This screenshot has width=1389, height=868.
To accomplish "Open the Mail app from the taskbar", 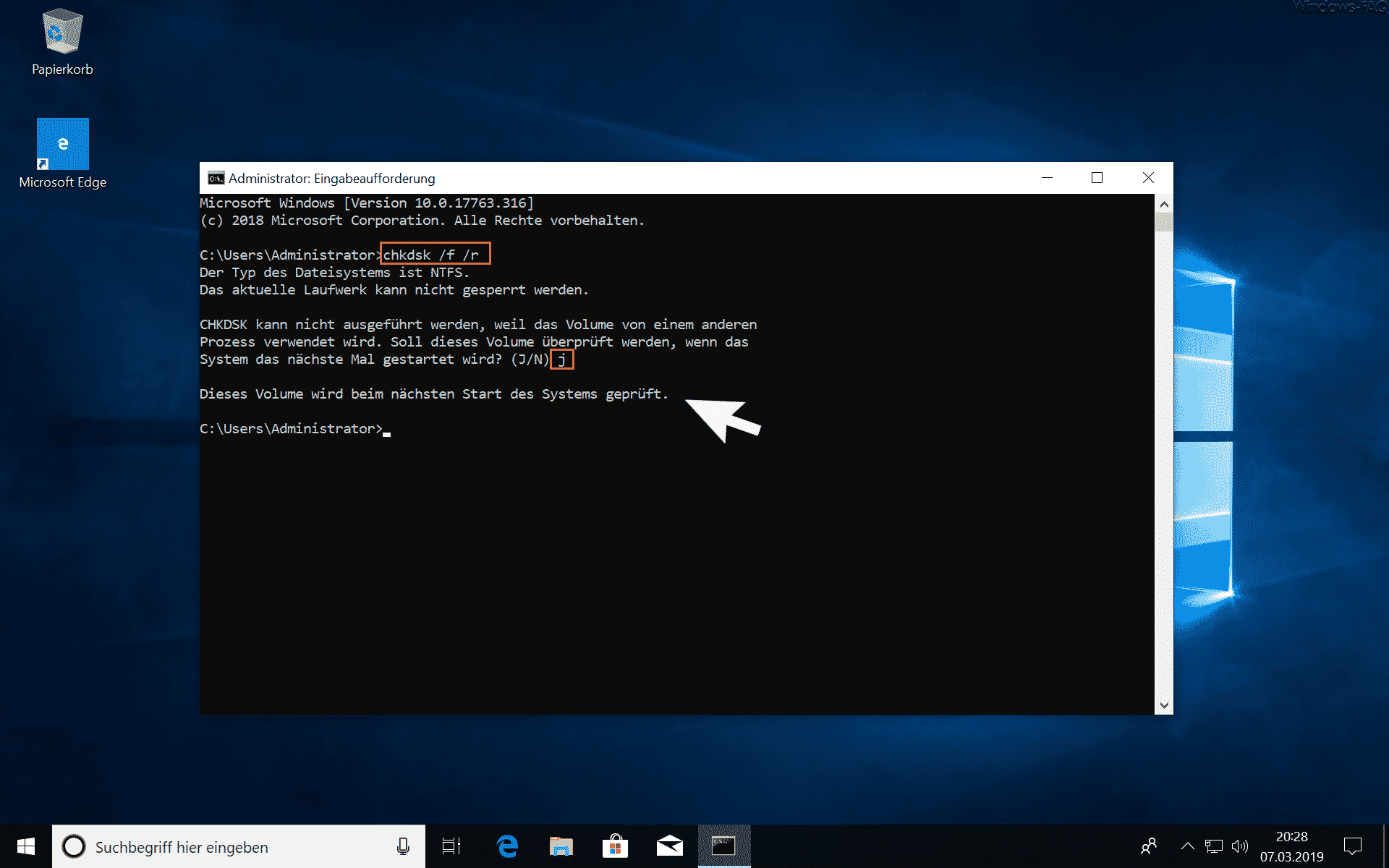I will point(669,846).
